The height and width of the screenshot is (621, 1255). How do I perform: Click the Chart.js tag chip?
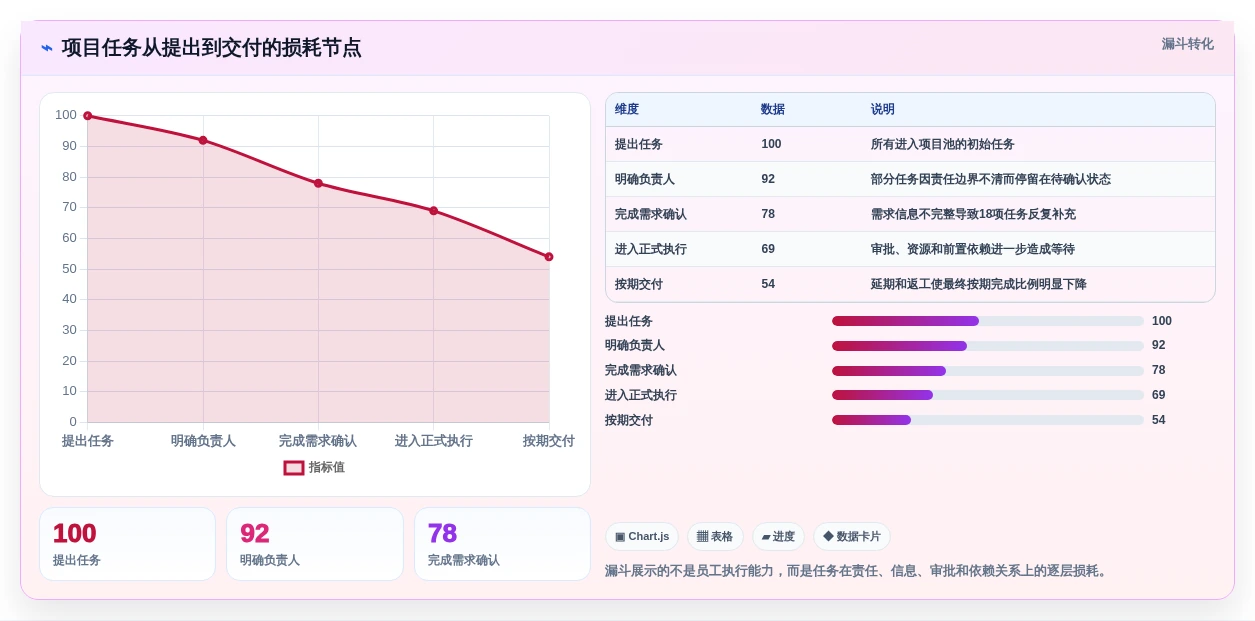[x=642, y=537]
